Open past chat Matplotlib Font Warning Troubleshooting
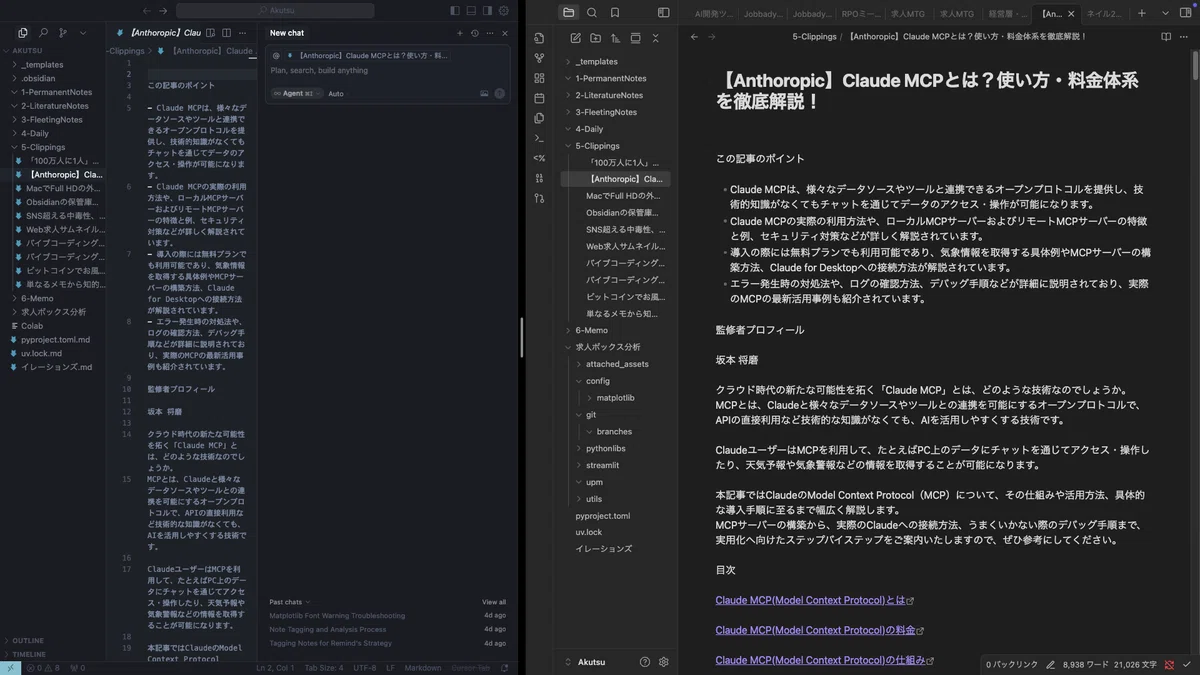Image resolution: width=1200 pixels, height=675 pixels. click(337, 615)
